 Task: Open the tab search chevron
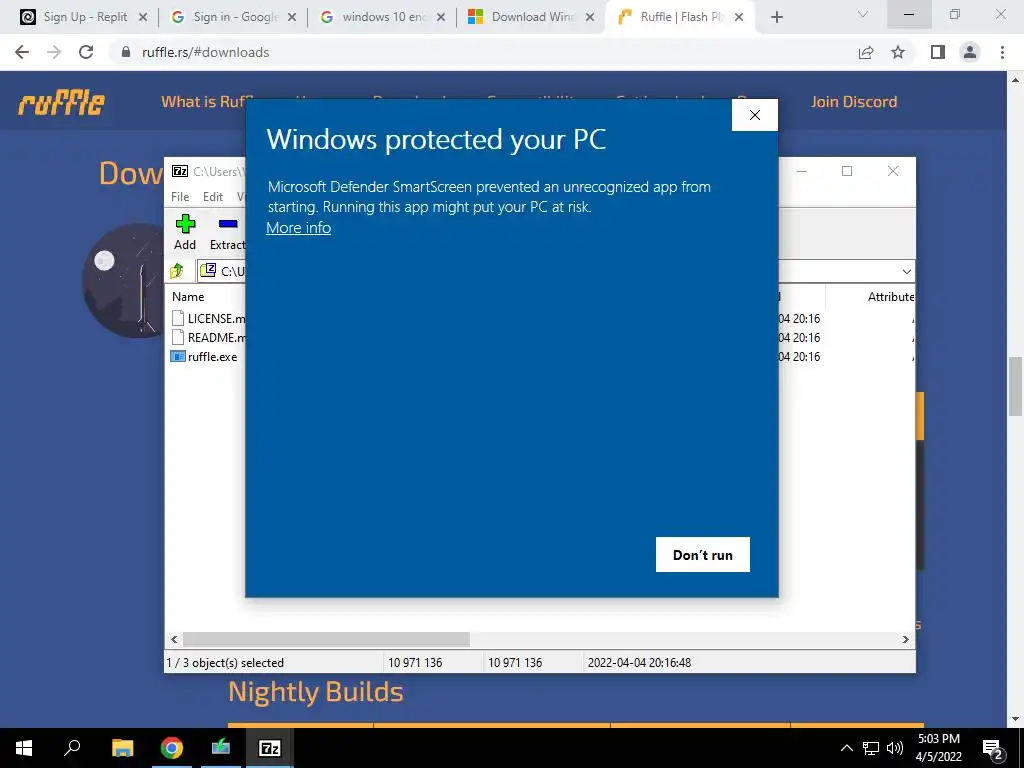click(x=863, y=14)
